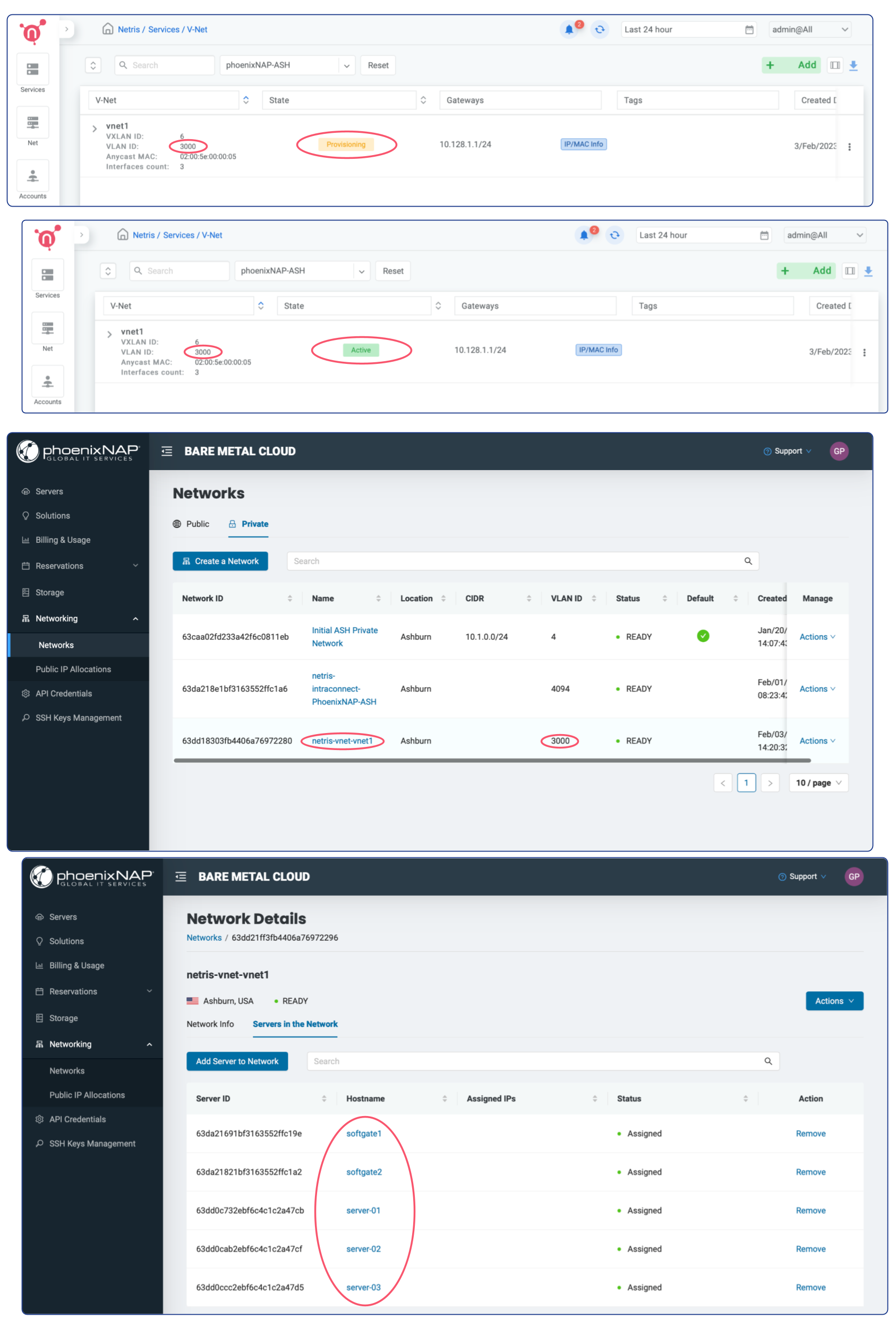The height and width of the screenshot is (1328, 896).
Task: Click sort icon on Assigned IPs column
Action: coord(594,1099)
